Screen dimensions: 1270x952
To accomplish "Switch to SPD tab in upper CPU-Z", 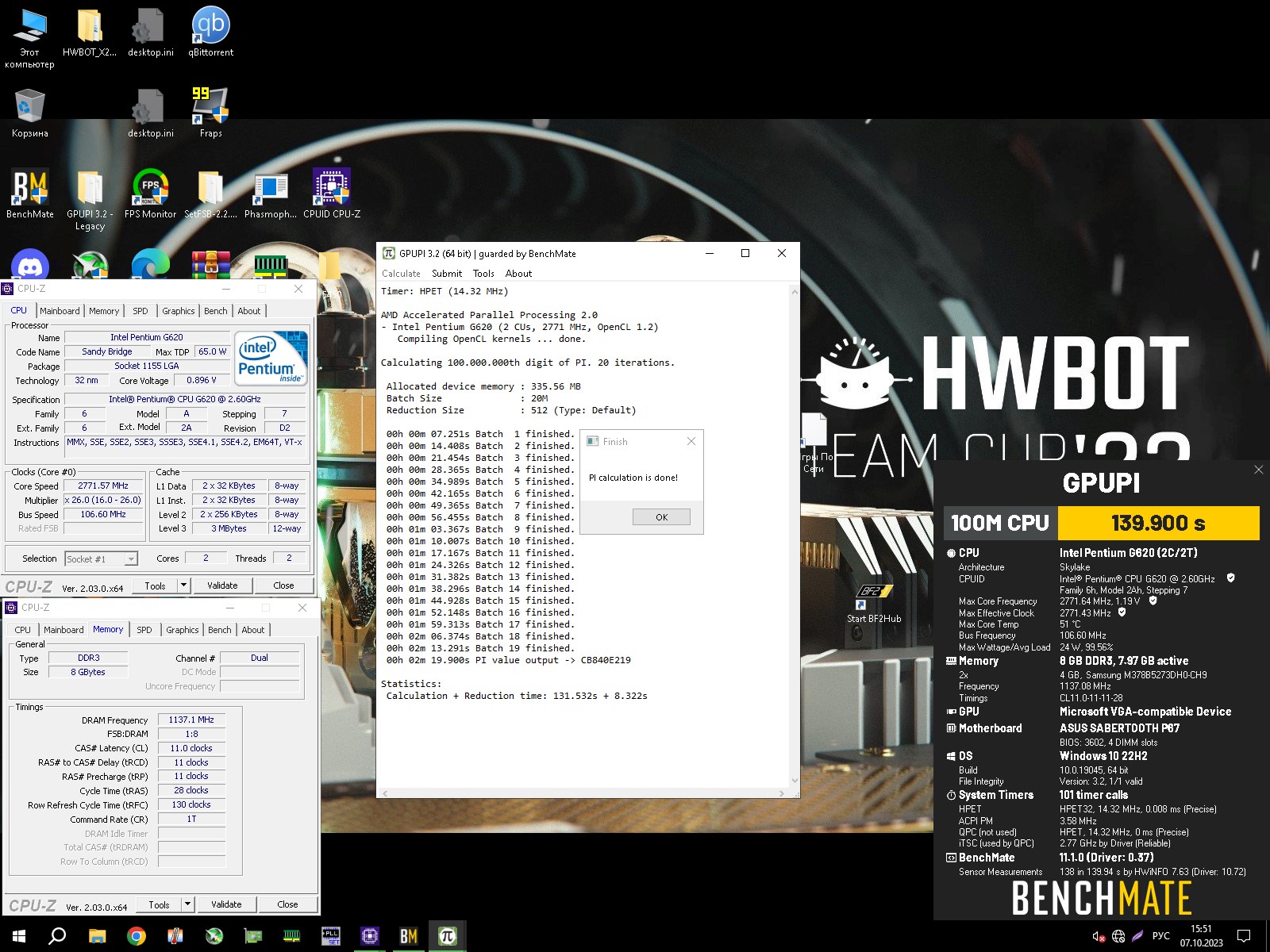I will 140,311.
